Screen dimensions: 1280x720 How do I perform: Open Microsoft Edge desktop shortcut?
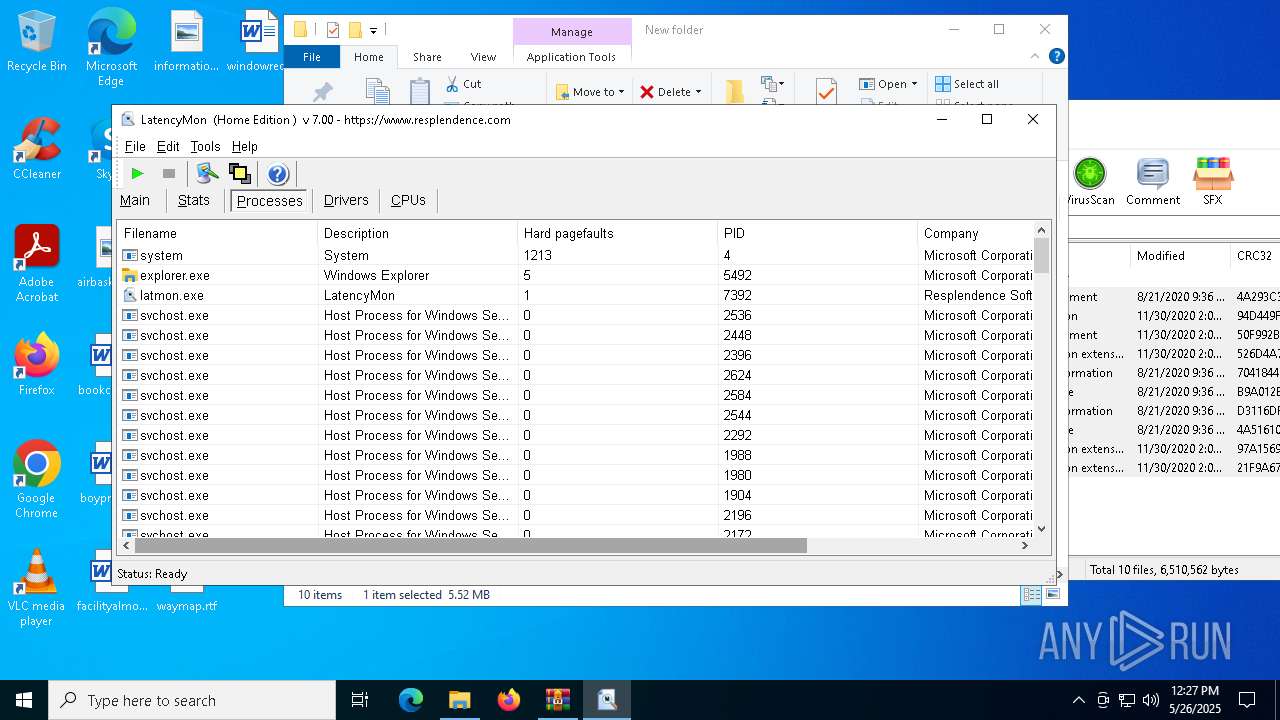tap(111, 48)
